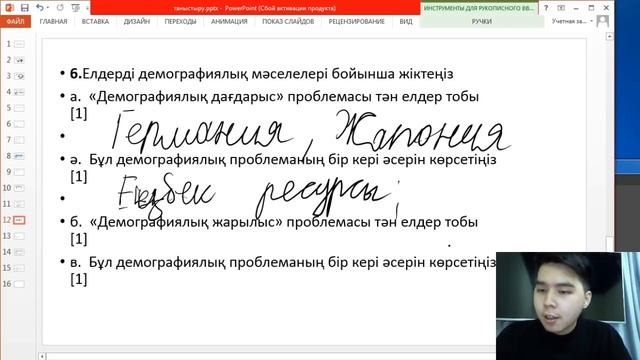Open the Undo history dropdown arrow
This screenshot has height=360, width=640.
tap(48, 8)
